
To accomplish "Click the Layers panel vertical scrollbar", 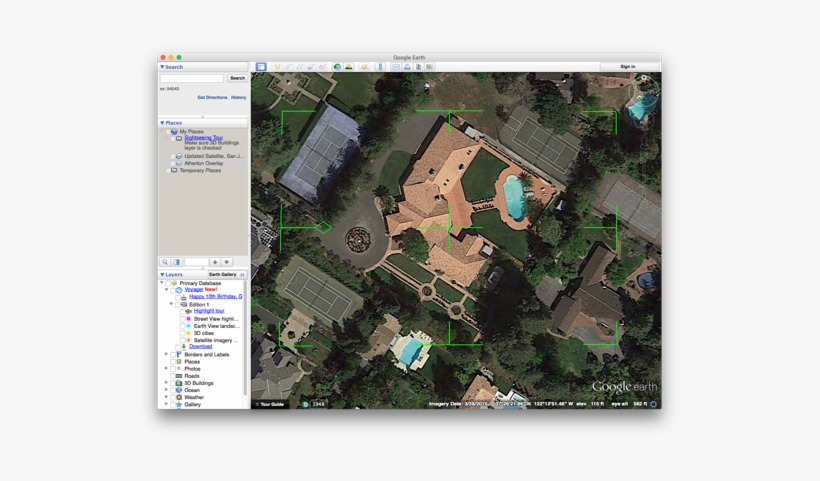I will [x=245, y=338].
